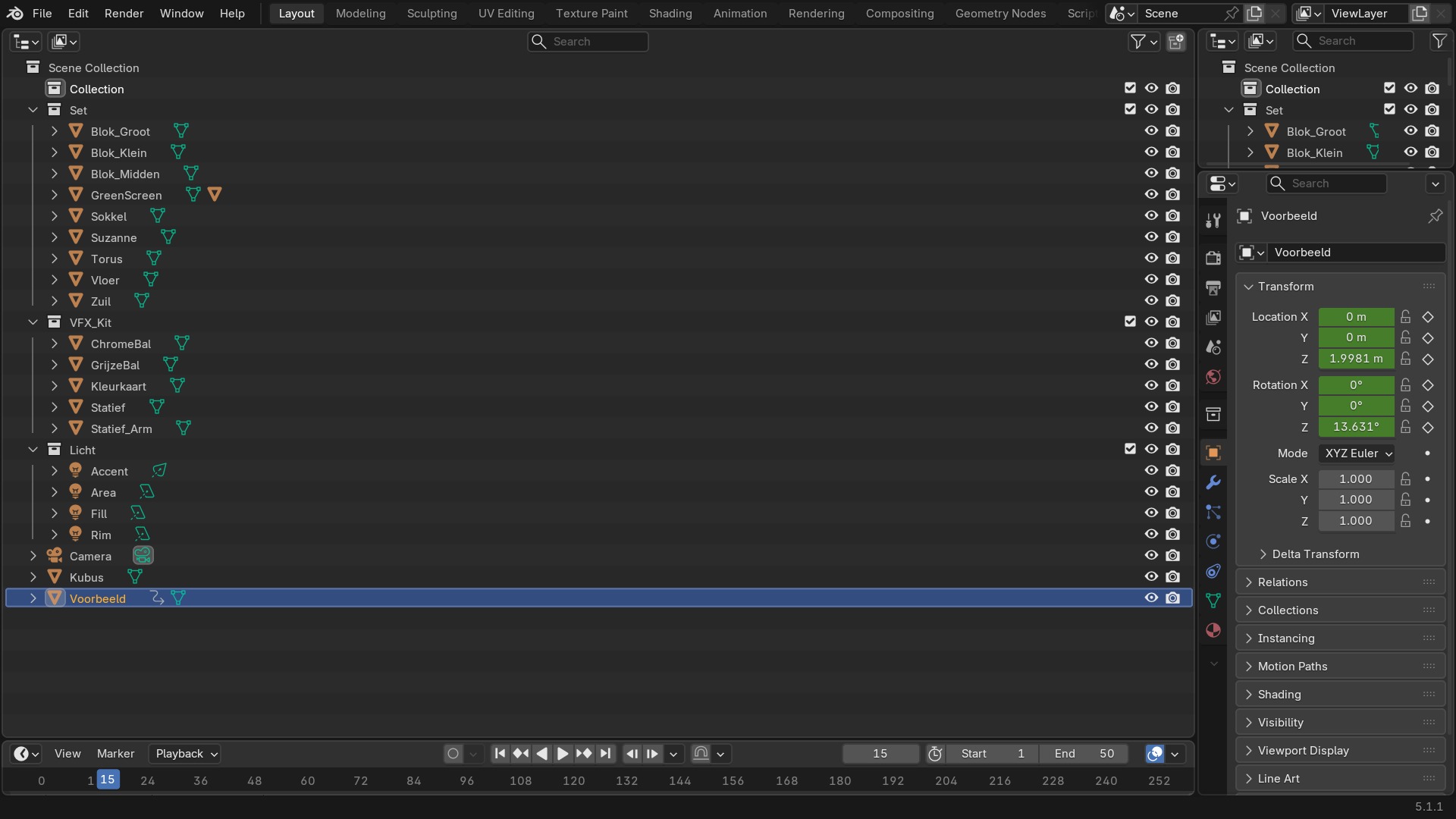The image size is (1456, 819).
Task: Open the Modifiers wrench tab icon
Action: click(1213, 482)
